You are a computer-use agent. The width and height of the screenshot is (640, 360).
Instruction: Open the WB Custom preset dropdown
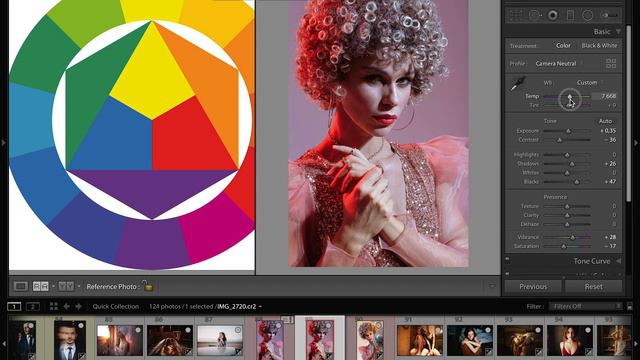(x=589, y=82)
